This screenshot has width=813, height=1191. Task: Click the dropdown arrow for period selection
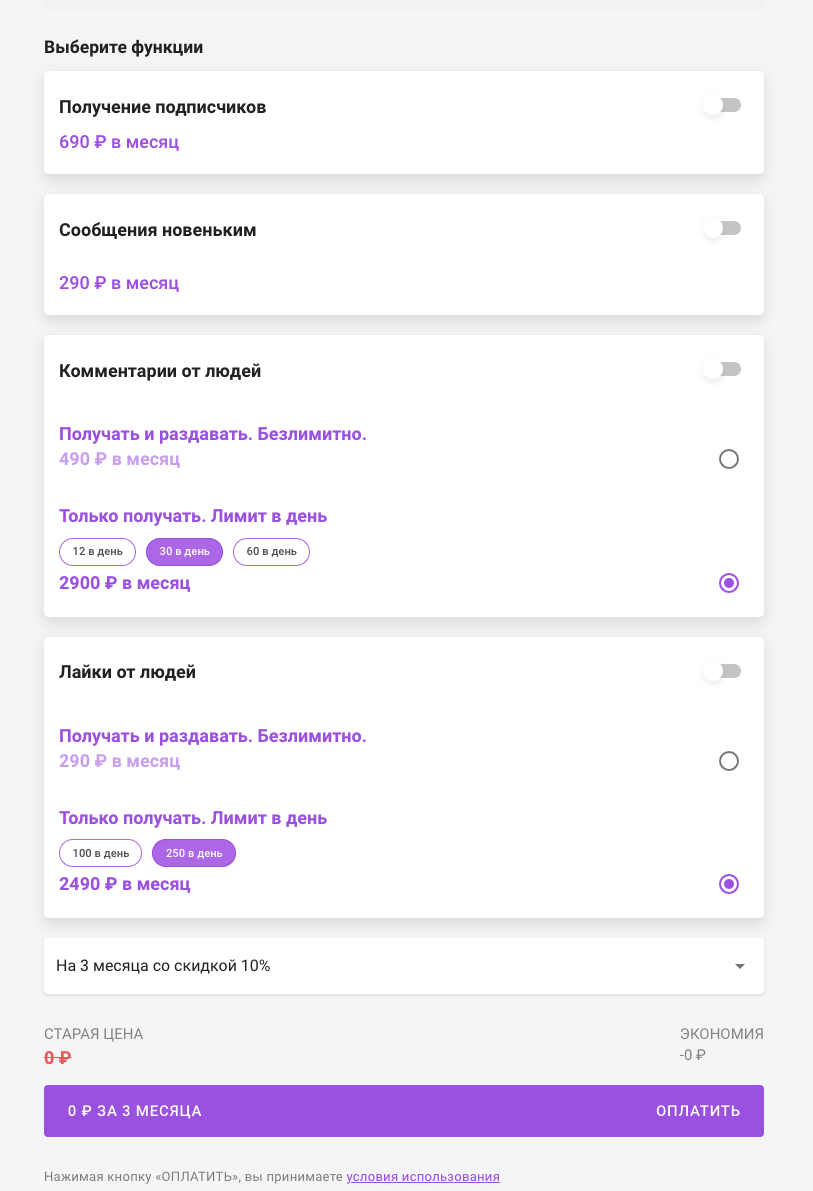[x=740, y=966]
